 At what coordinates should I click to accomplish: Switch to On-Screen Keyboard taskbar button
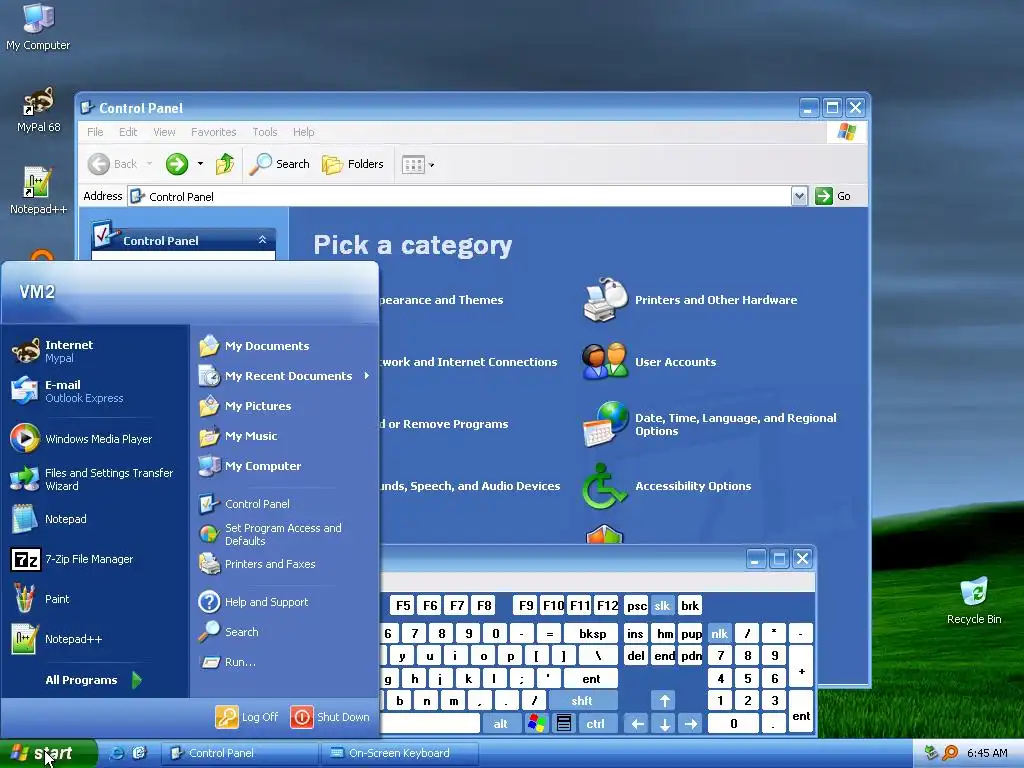coord(400,753)
